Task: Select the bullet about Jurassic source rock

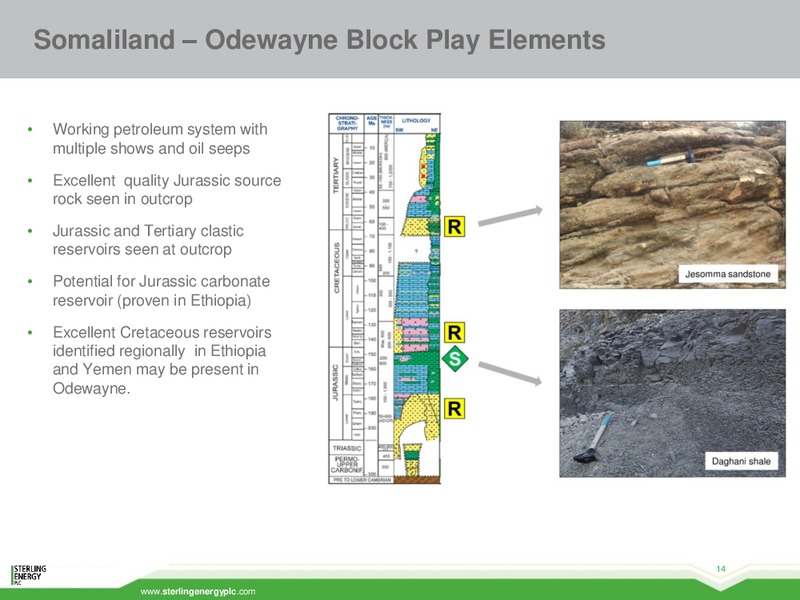Action: point(167,189)
